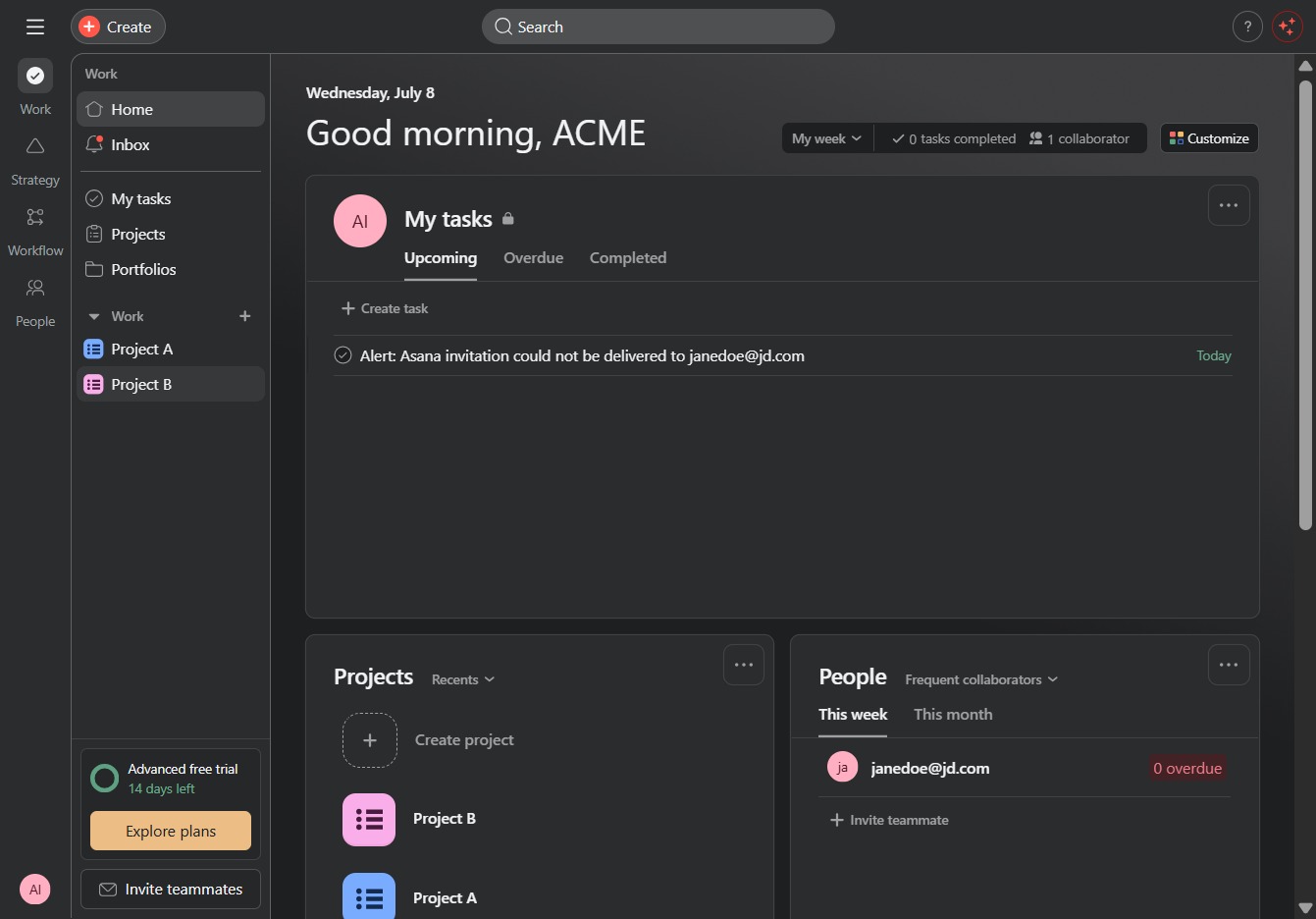Image resolution: width=1316 pixels, height=919 pixels.
Task: Open janedoe@jd.com collaborator name
Action: [x=930, y=768]
